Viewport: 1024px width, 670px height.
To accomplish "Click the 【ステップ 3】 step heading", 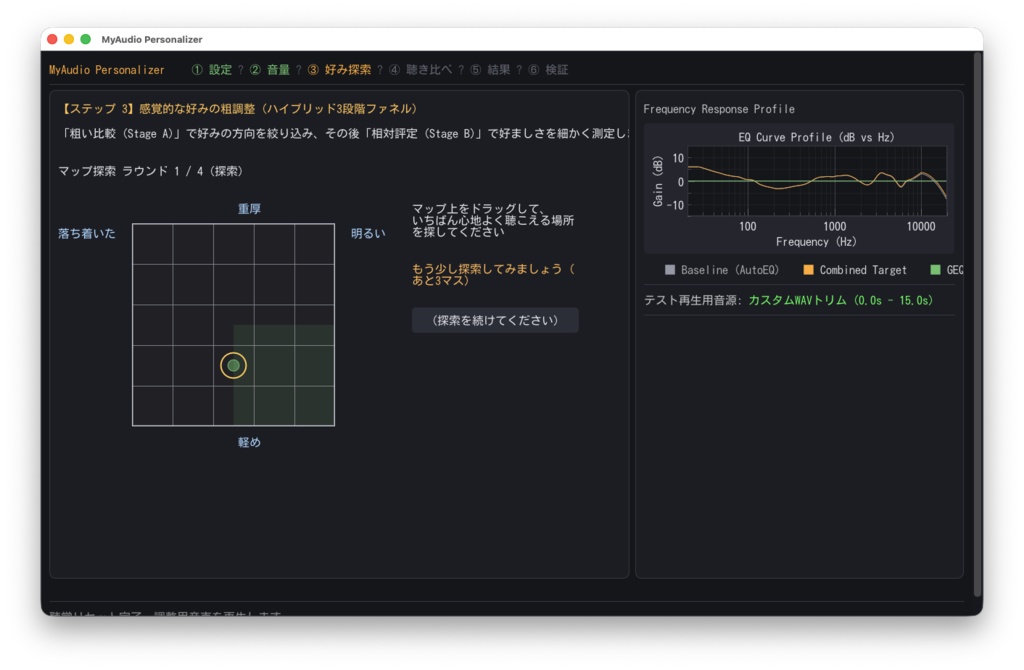I will (239, 108).
